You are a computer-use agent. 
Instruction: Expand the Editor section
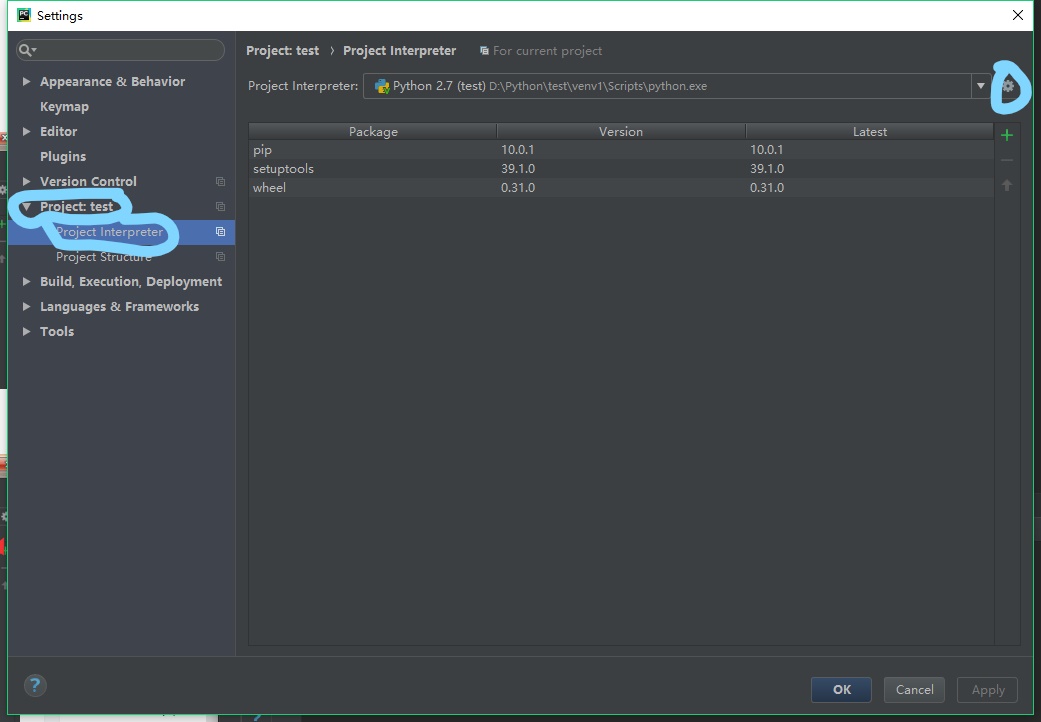26,131
